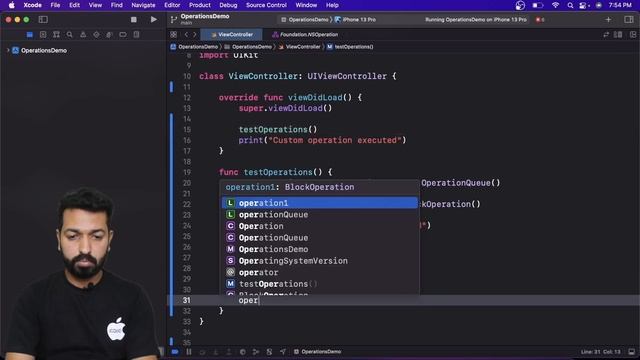Open the Issue navigator warning icon
This screenshot has height=360, width=640.
click(x=83, y=35)
